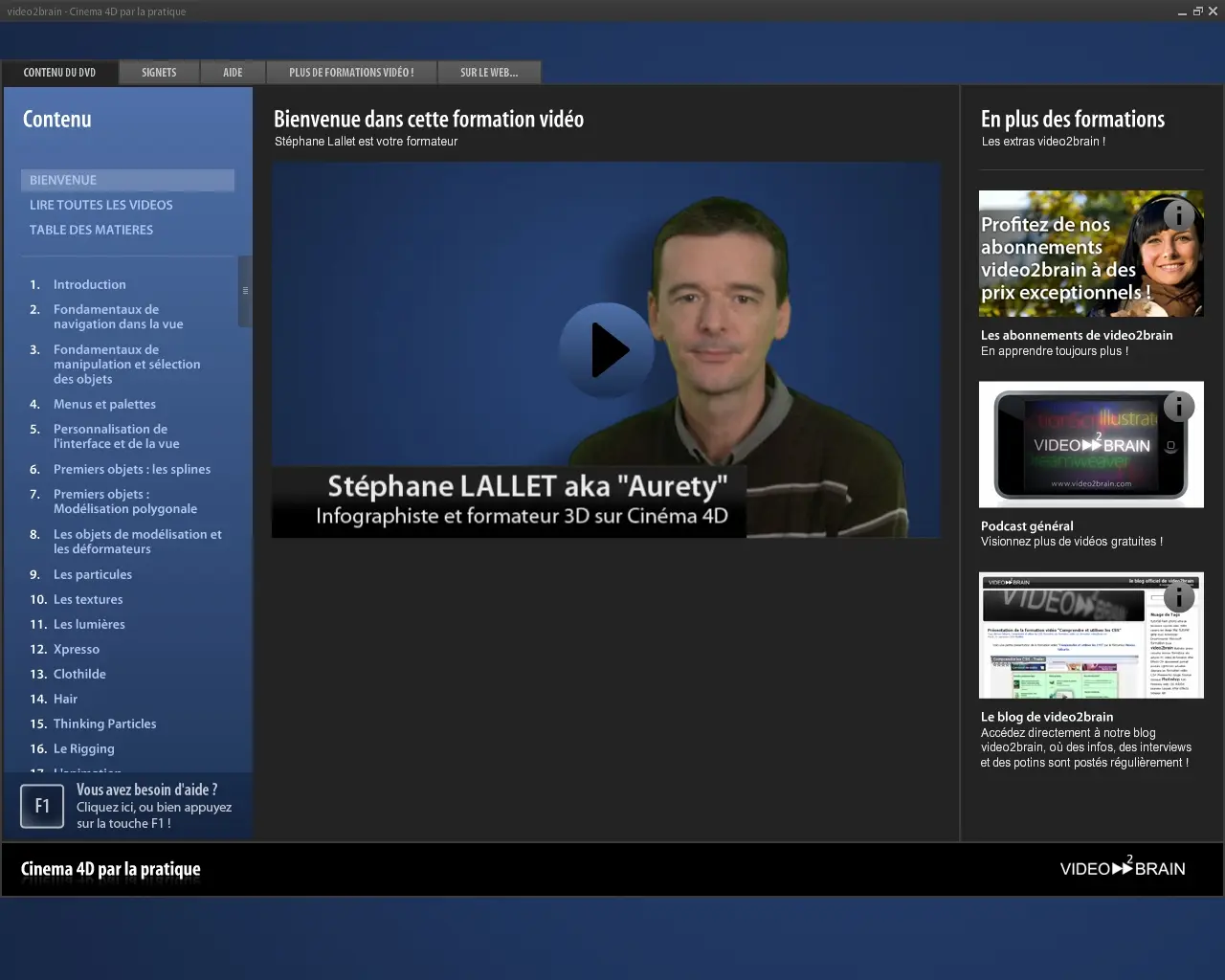Click Le blog de video2brain heading
Image resolution: width=1225 pixels, height=980 pixels.
pos(1047,716)
